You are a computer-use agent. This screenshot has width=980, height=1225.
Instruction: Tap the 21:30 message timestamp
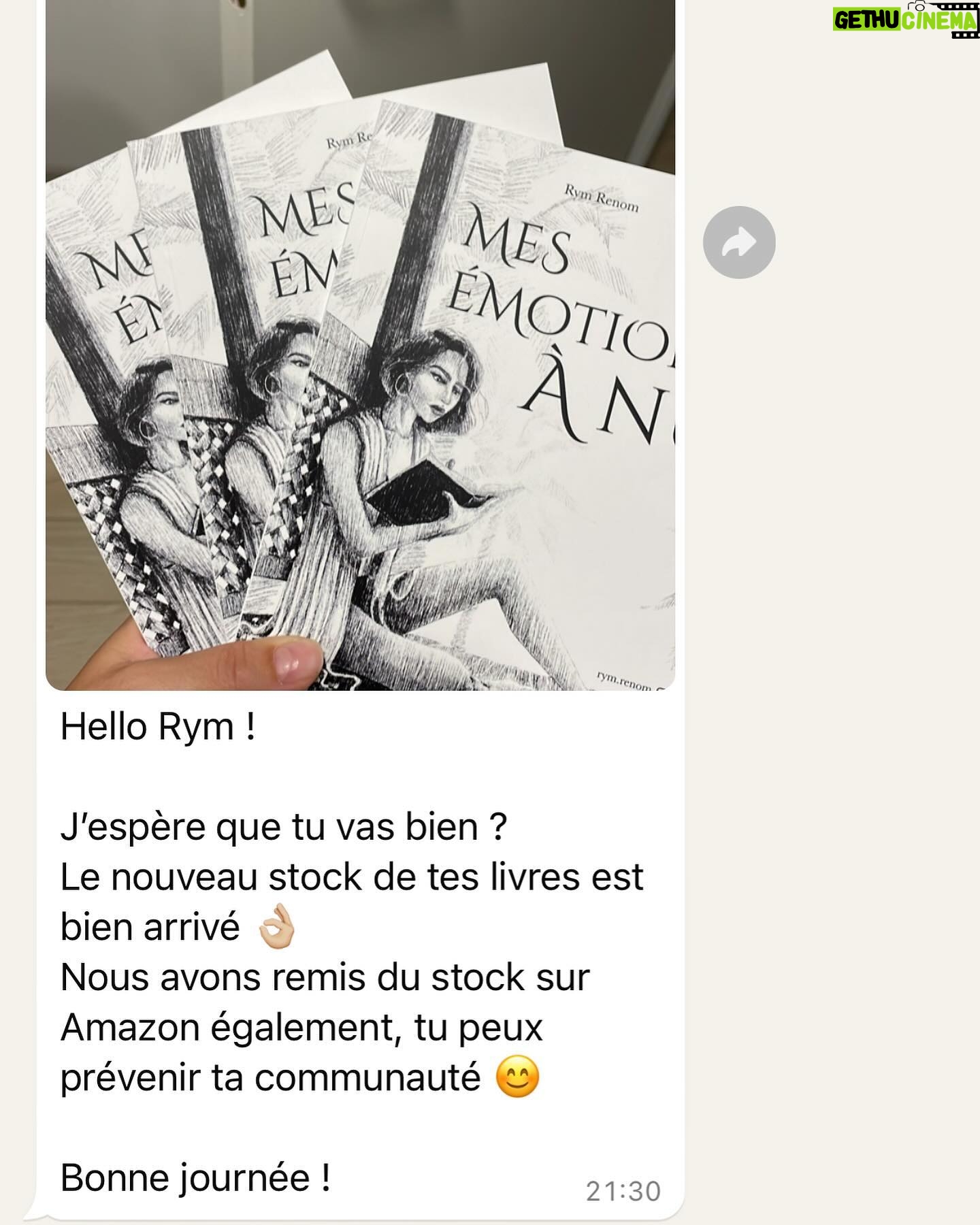(x=623, y=1191)
